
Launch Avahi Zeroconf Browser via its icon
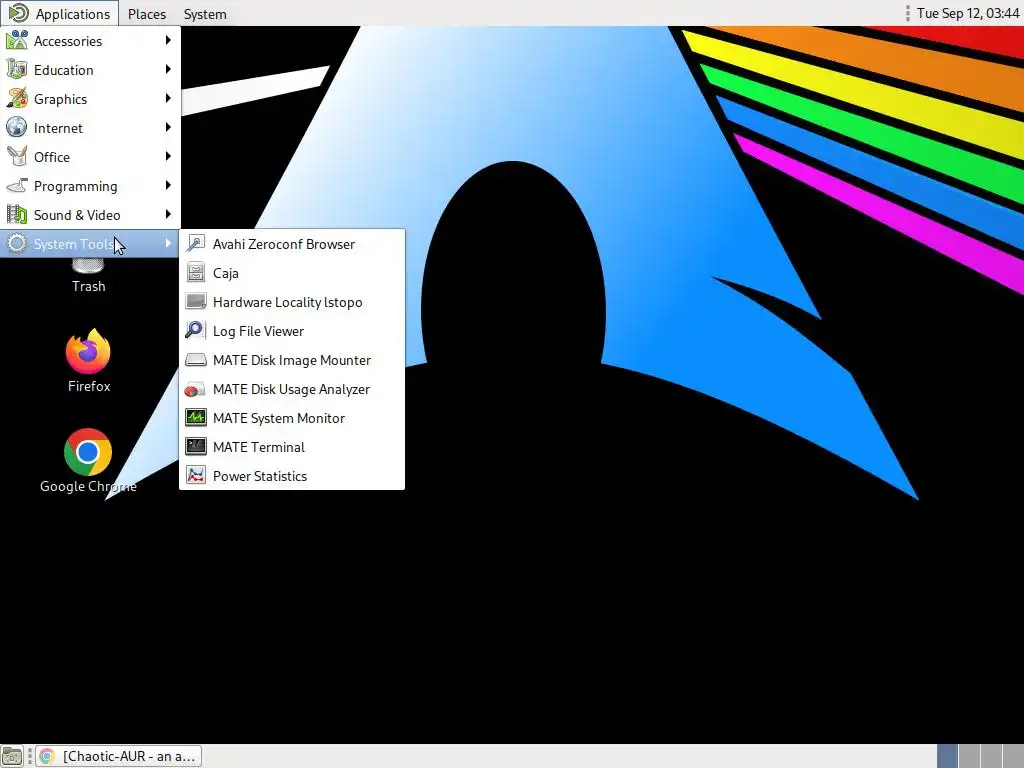(196, 244)
